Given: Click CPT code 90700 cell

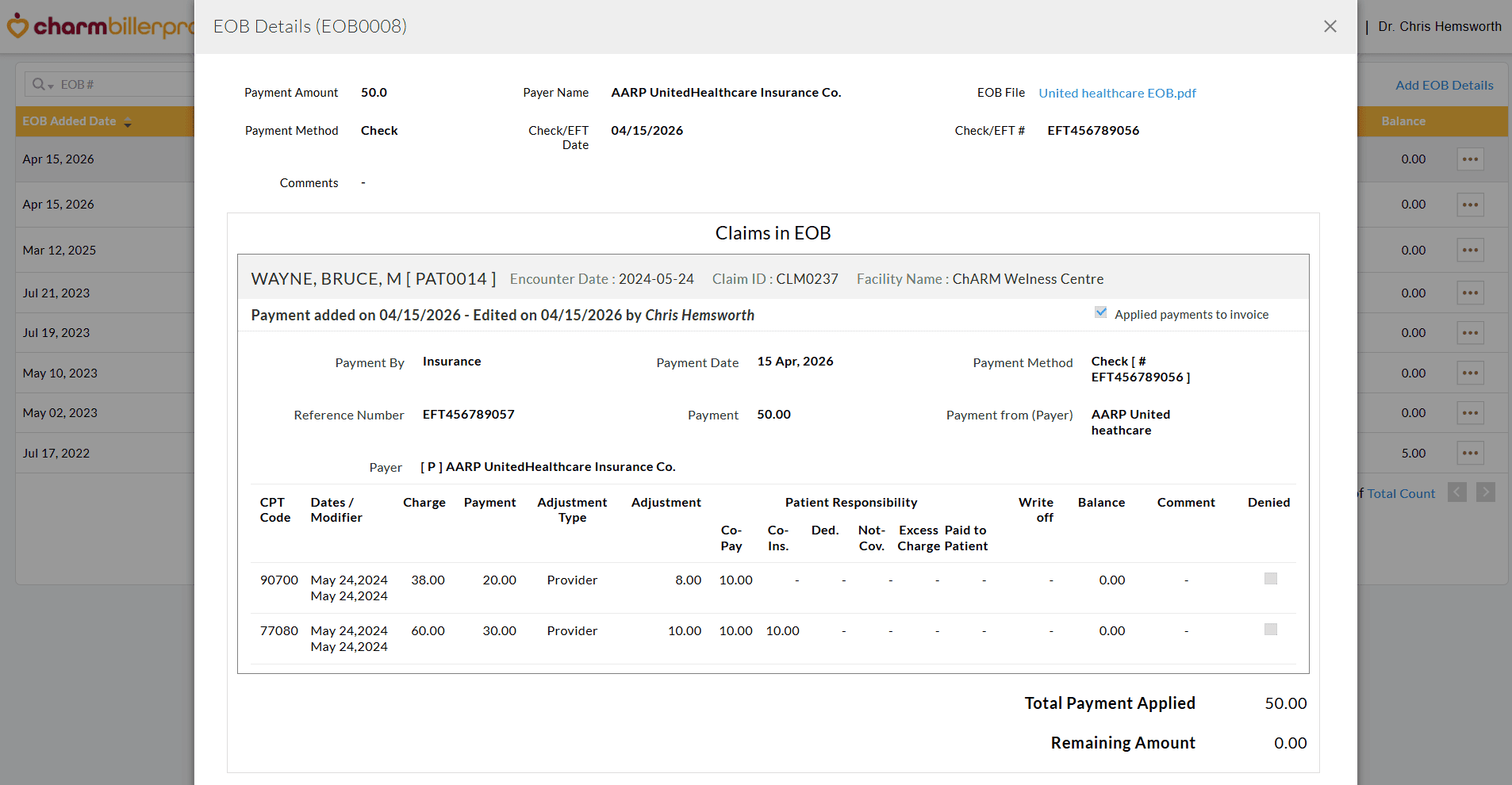Looking at the screenshot, I should click(x=279, y=580).
